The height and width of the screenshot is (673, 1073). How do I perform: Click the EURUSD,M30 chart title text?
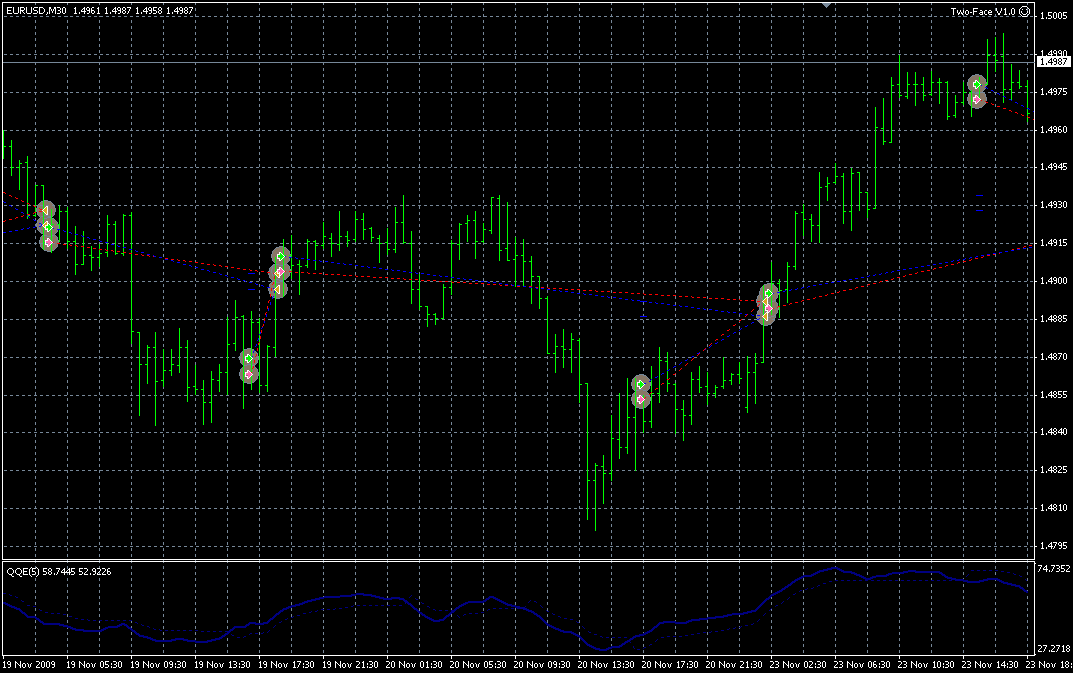[x=36, y=10]
